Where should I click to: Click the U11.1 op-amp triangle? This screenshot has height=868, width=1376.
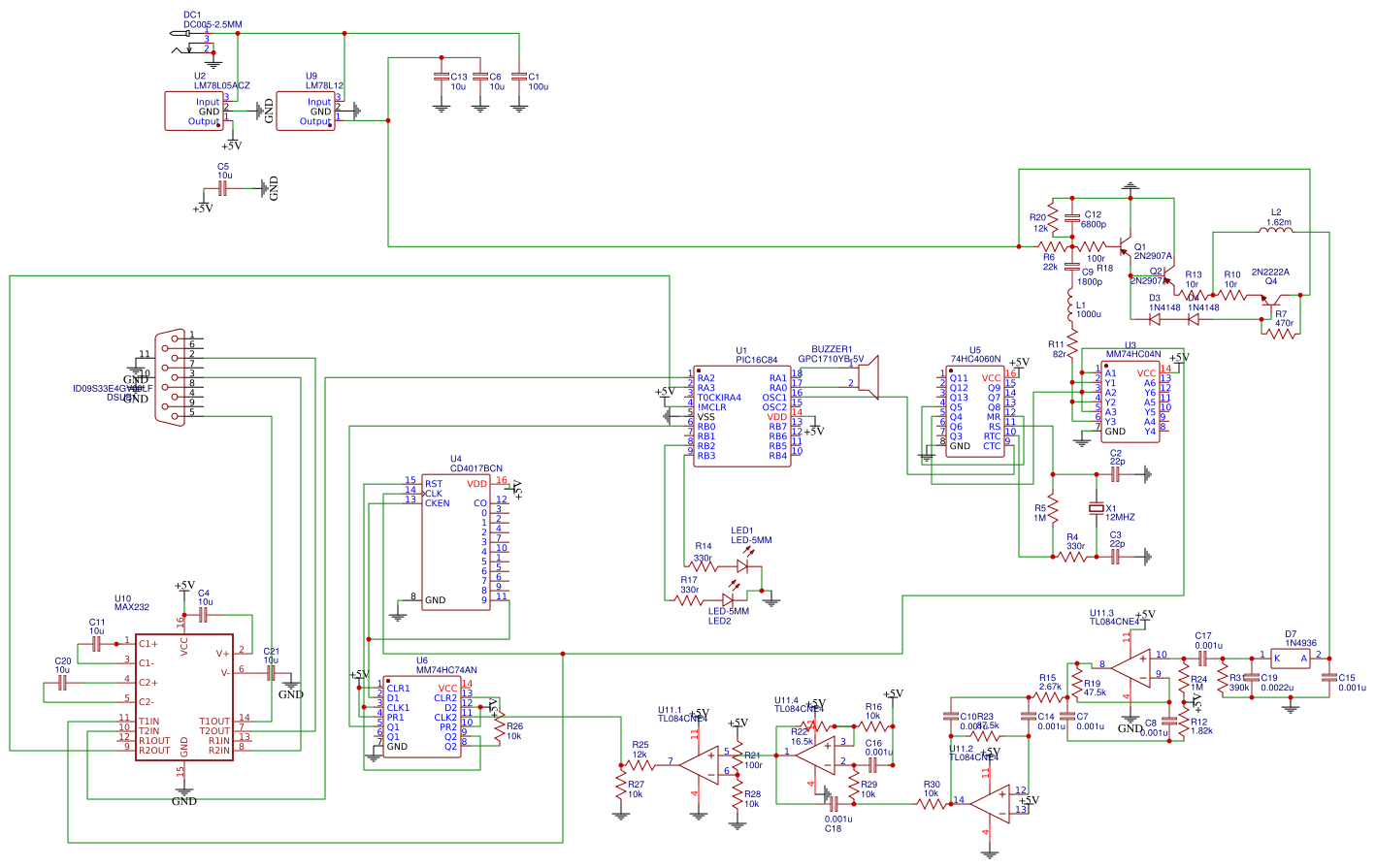click(699, 763)
